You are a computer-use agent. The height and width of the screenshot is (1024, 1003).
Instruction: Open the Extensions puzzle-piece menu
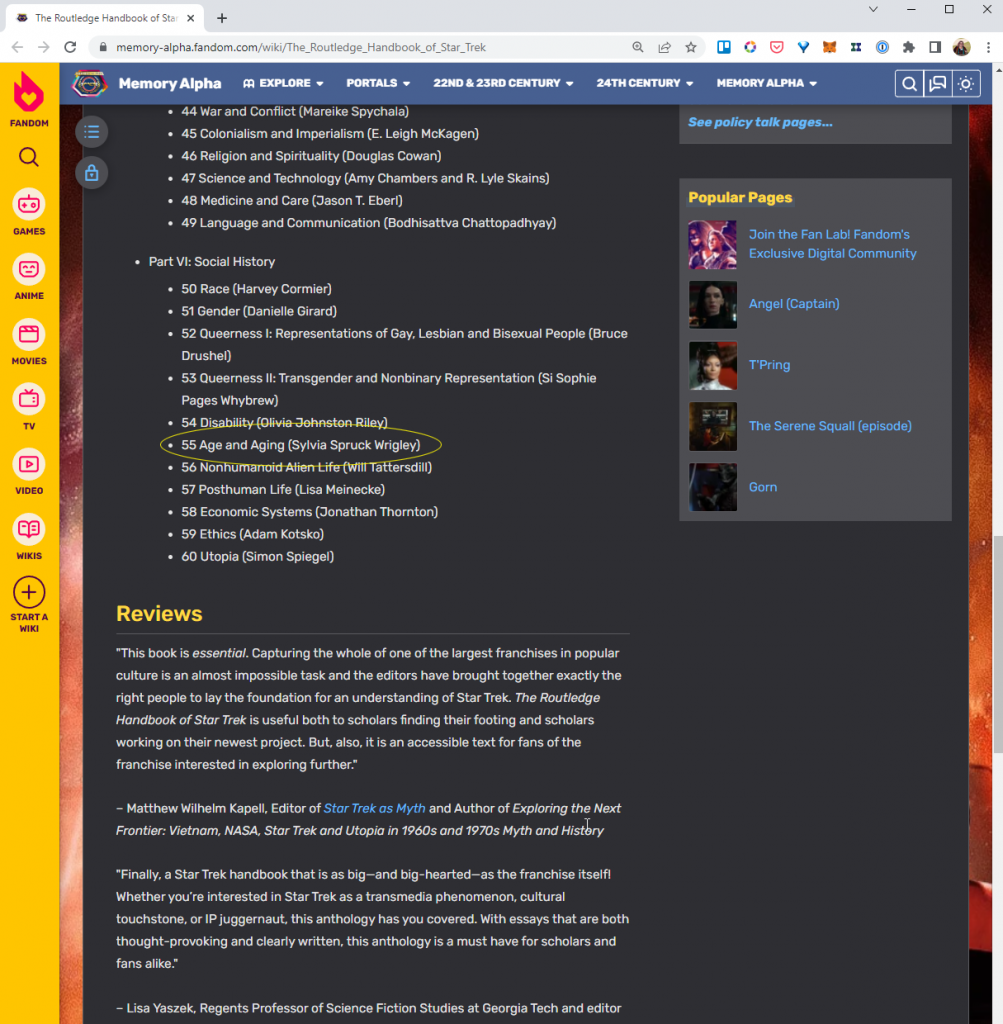coord(908,47)
